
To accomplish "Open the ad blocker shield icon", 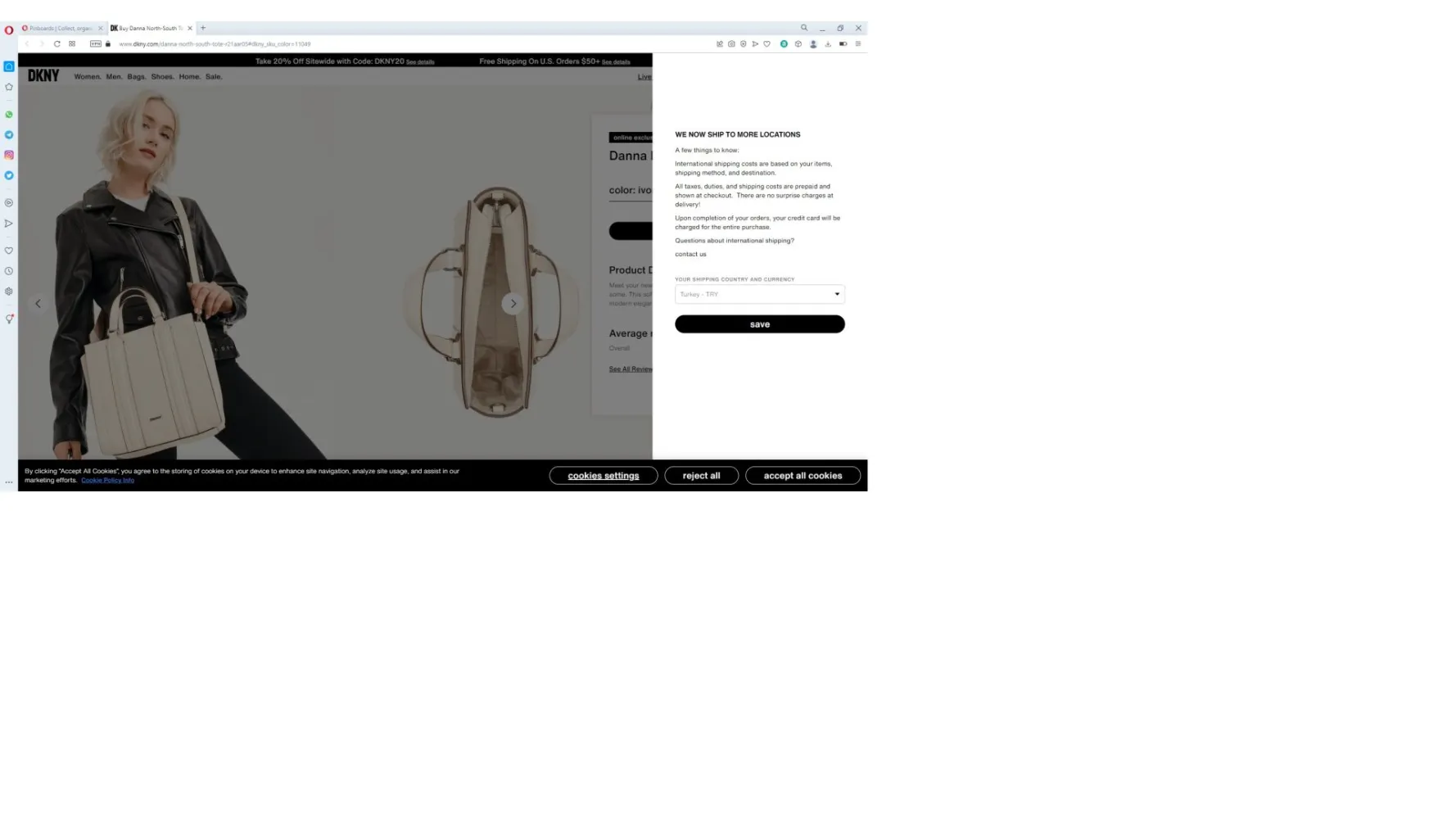I will pyautogui.click(x=744, y=44).
